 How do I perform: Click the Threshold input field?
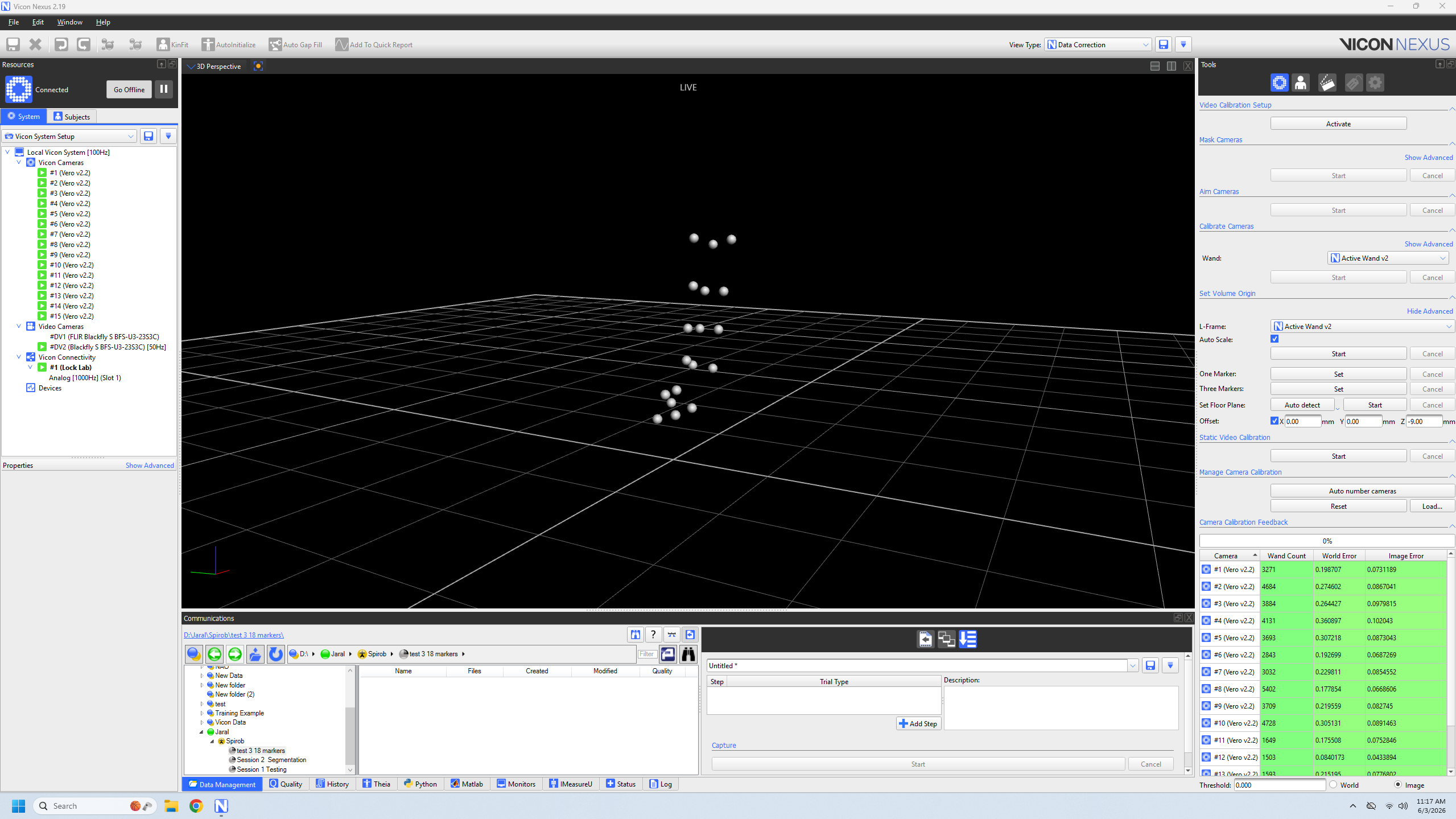pyautogui.click(x=1279, y=785)
